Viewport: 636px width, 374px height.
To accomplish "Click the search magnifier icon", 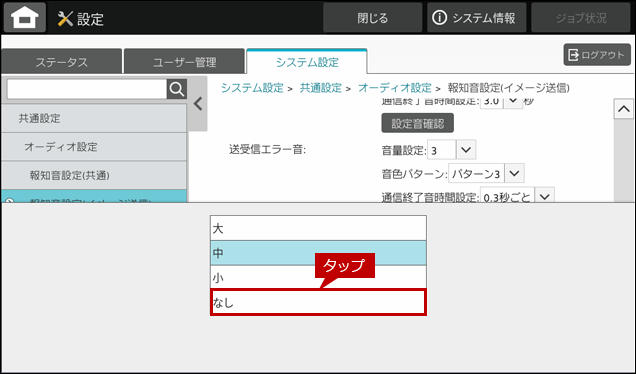I will coord(177,89).
